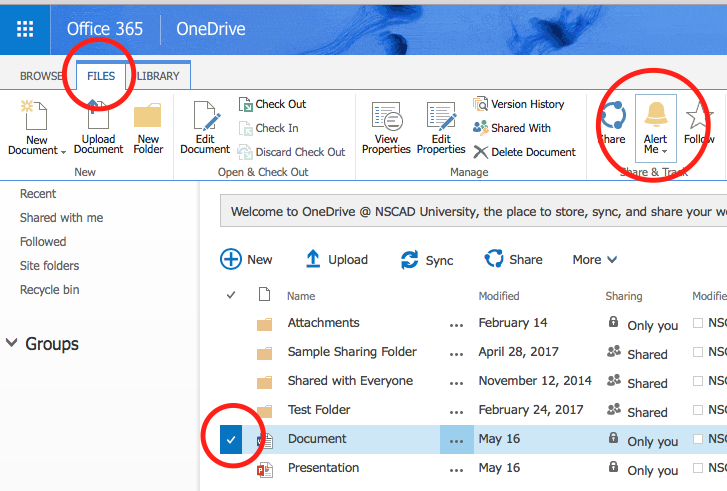
Task: Click the Follow star icon
Action: point(699,115)
